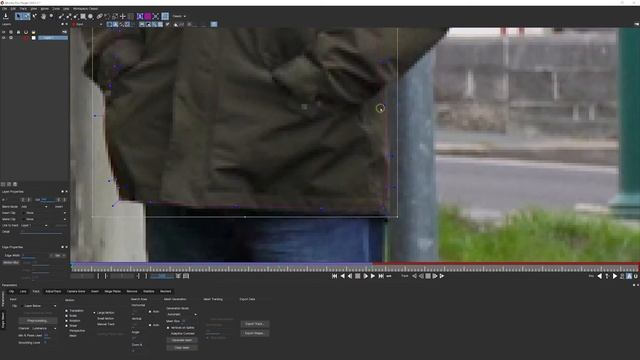640x360 pixels.
Task: Open the Blend Mode dropdown
Action: pos(34,207)
